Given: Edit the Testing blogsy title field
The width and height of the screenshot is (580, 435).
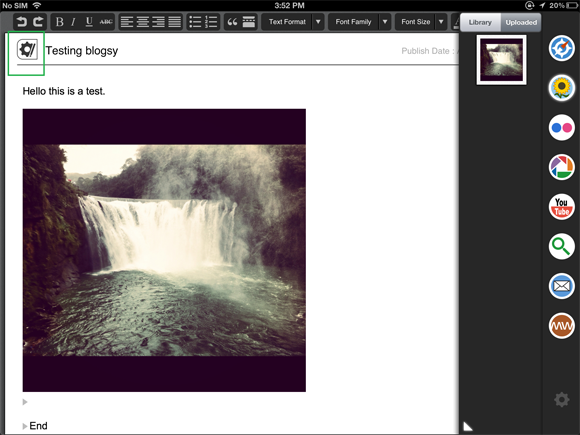Looking at the screenshot, I should 82,51.
